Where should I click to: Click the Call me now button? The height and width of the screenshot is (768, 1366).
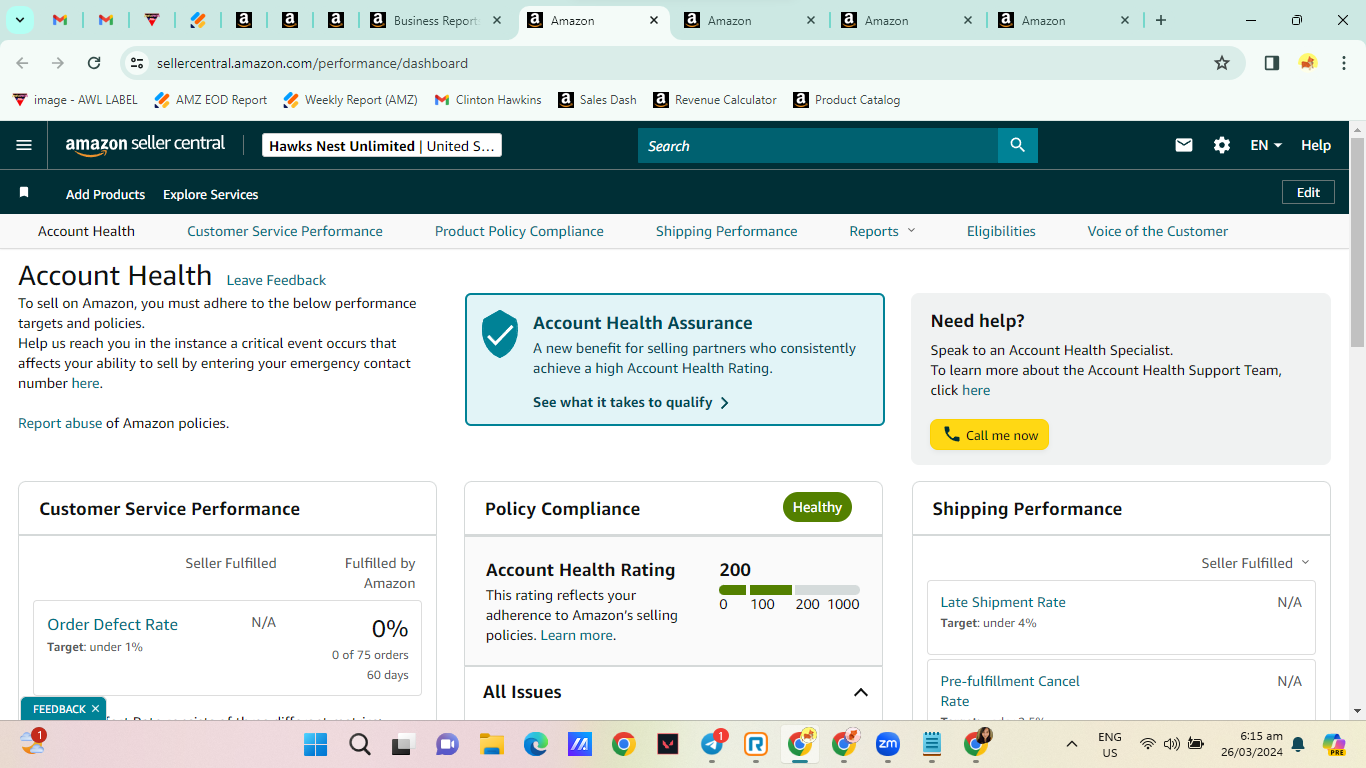989,435
